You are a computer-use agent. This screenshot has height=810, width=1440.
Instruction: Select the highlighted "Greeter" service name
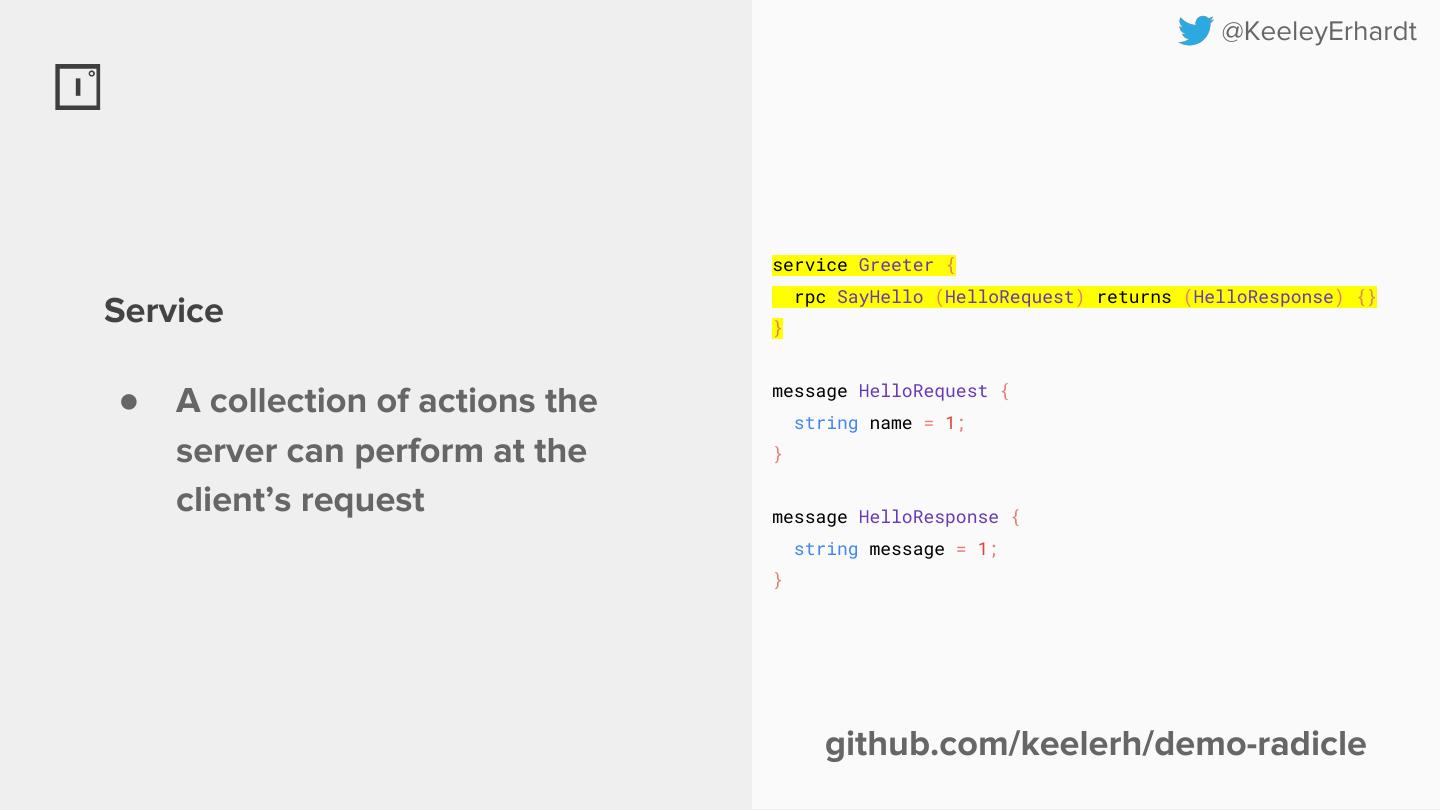point(896,265)
